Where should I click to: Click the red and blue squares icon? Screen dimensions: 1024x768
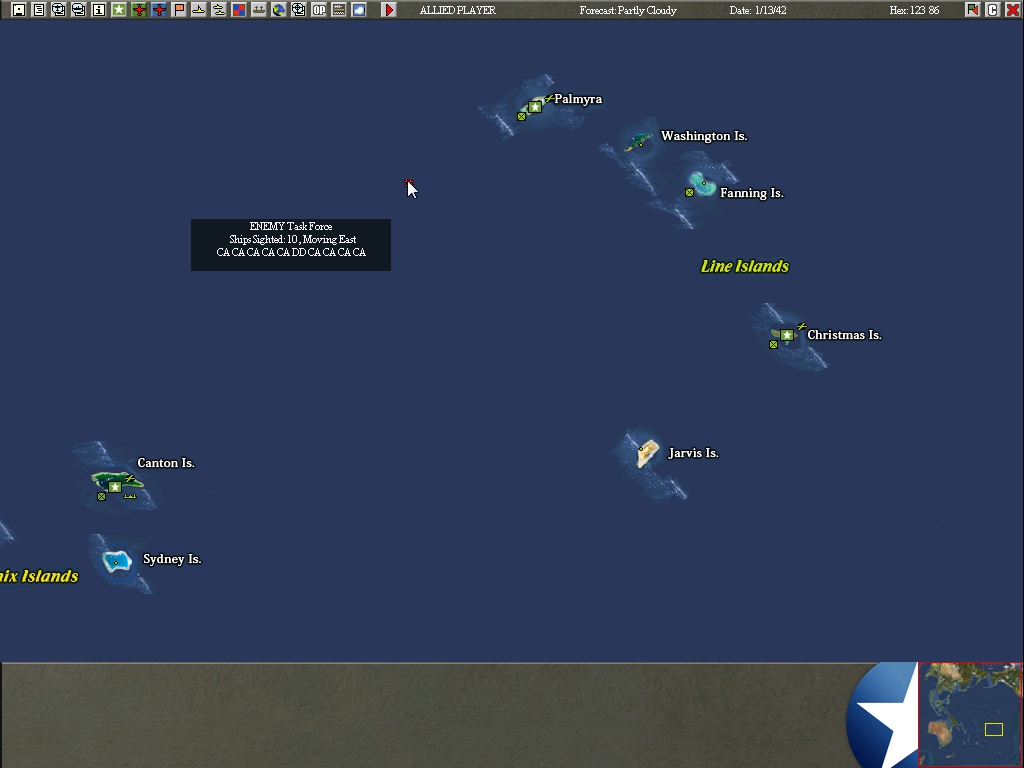click(239, 10)
